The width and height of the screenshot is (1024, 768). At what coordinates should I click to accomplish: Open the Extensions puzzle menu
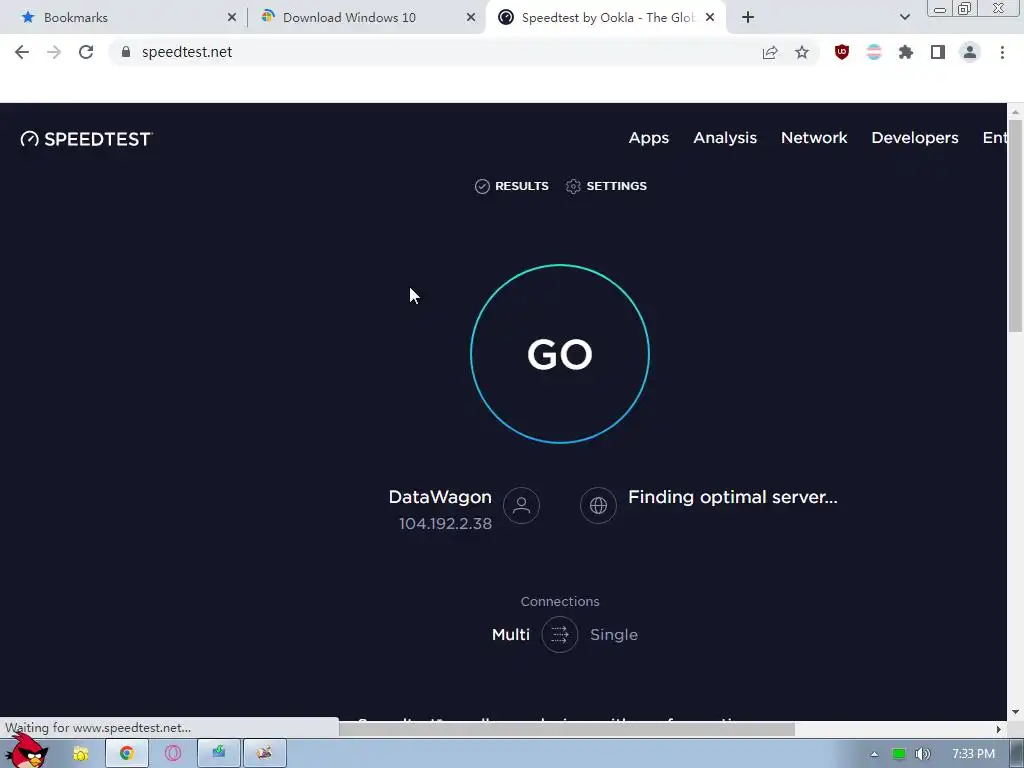click(x=906, y=52)
